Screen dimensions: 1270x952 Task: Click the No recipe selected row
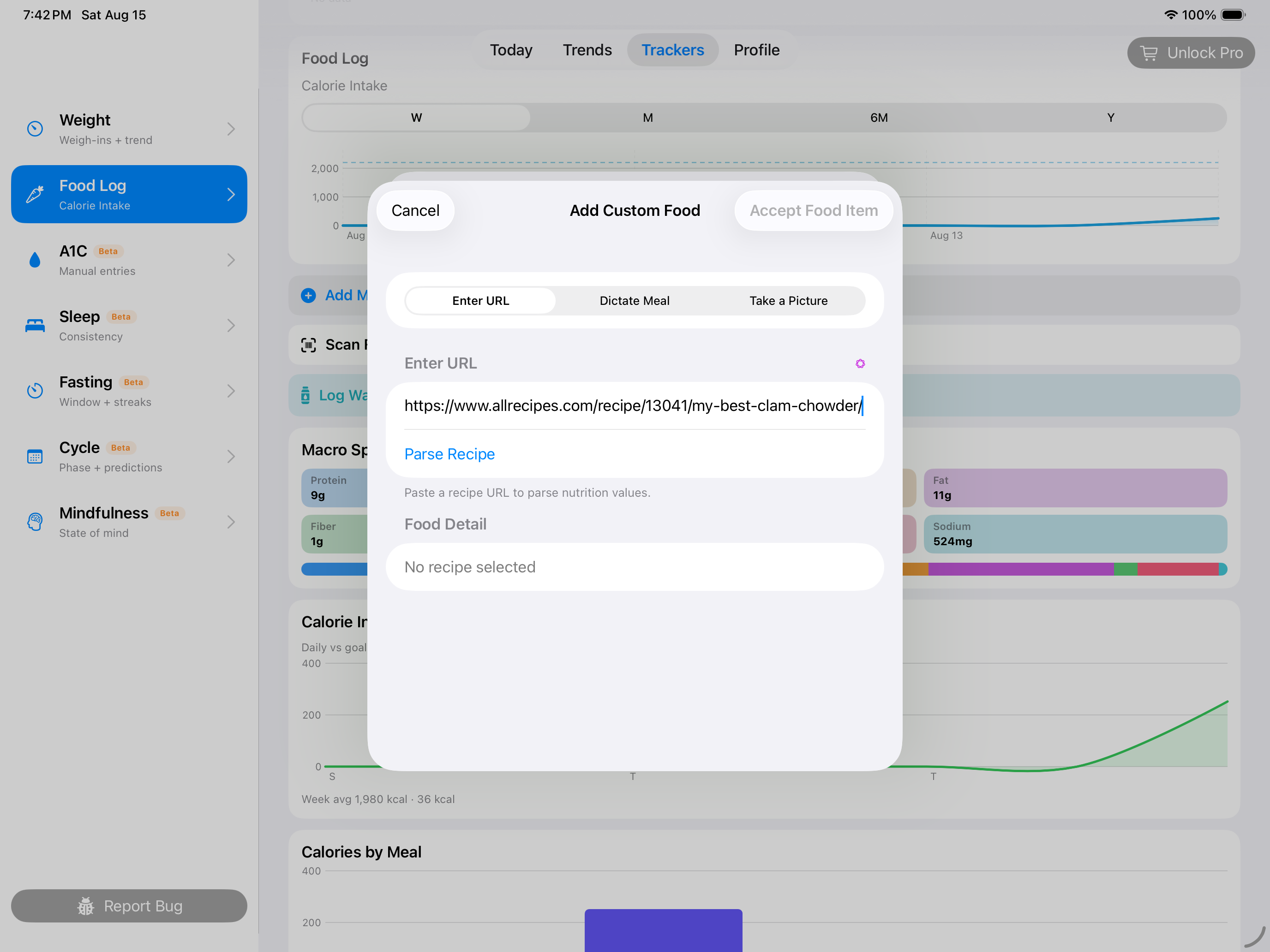(635, 567)
